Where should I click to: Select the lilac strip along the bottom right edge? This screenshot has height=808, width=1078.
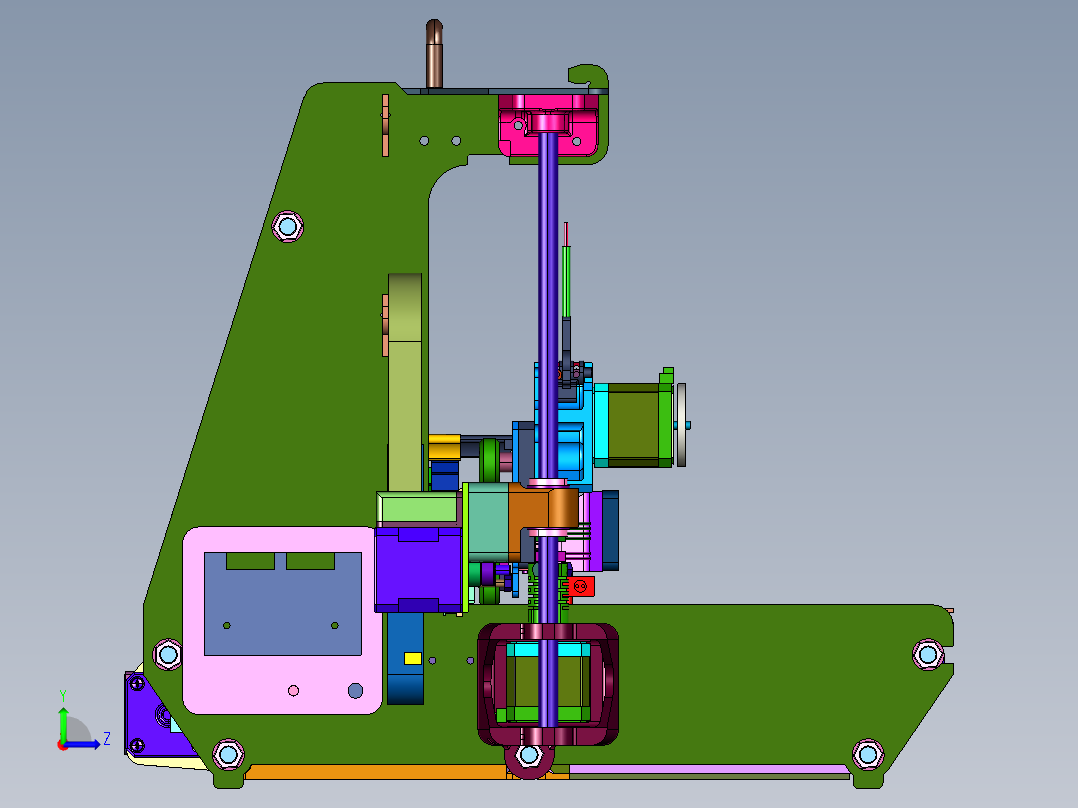pyautogui.click(x=708, y=769)
